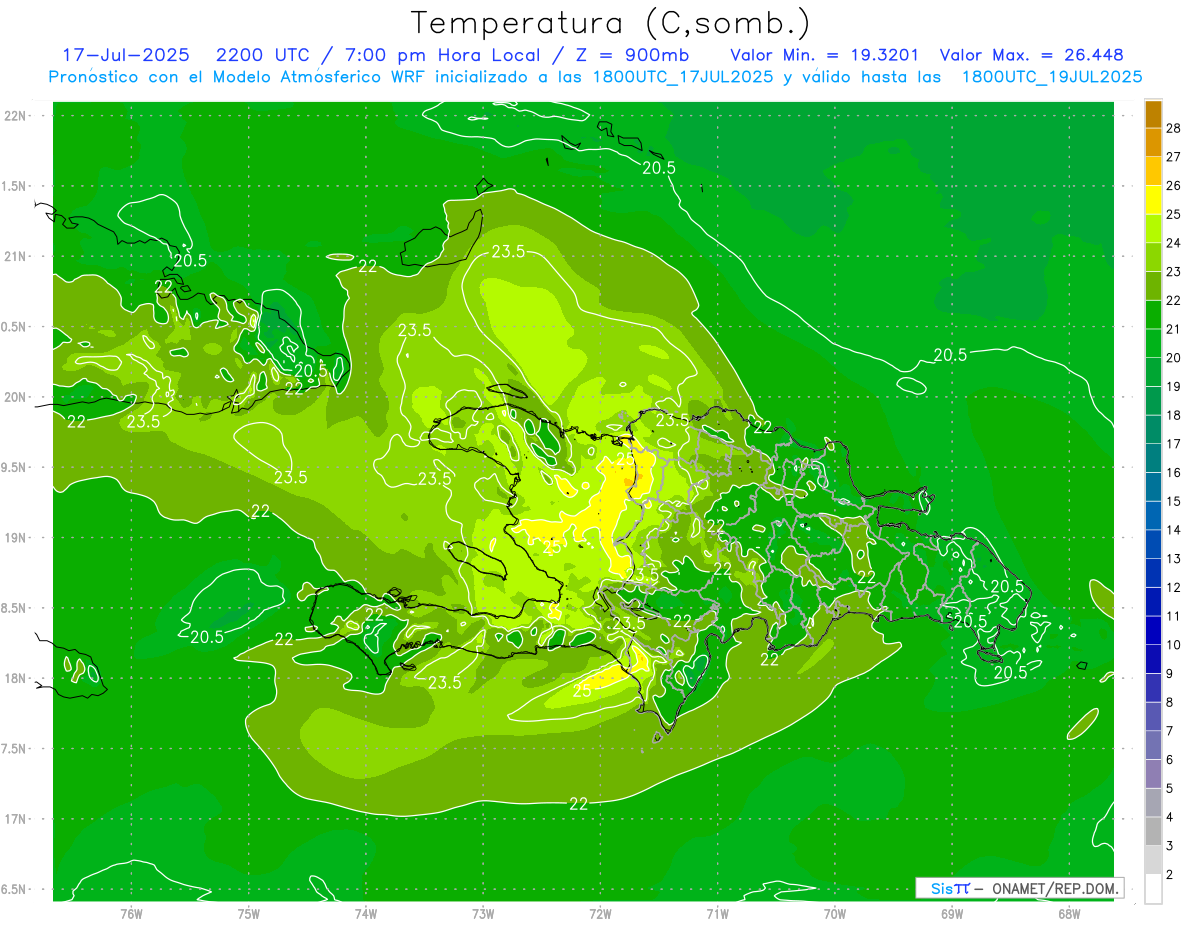Click the 'Sistπ – ONAMET/REP.DOM.' logo box
Screen dimensions: 1200x927
point(1019,888)
